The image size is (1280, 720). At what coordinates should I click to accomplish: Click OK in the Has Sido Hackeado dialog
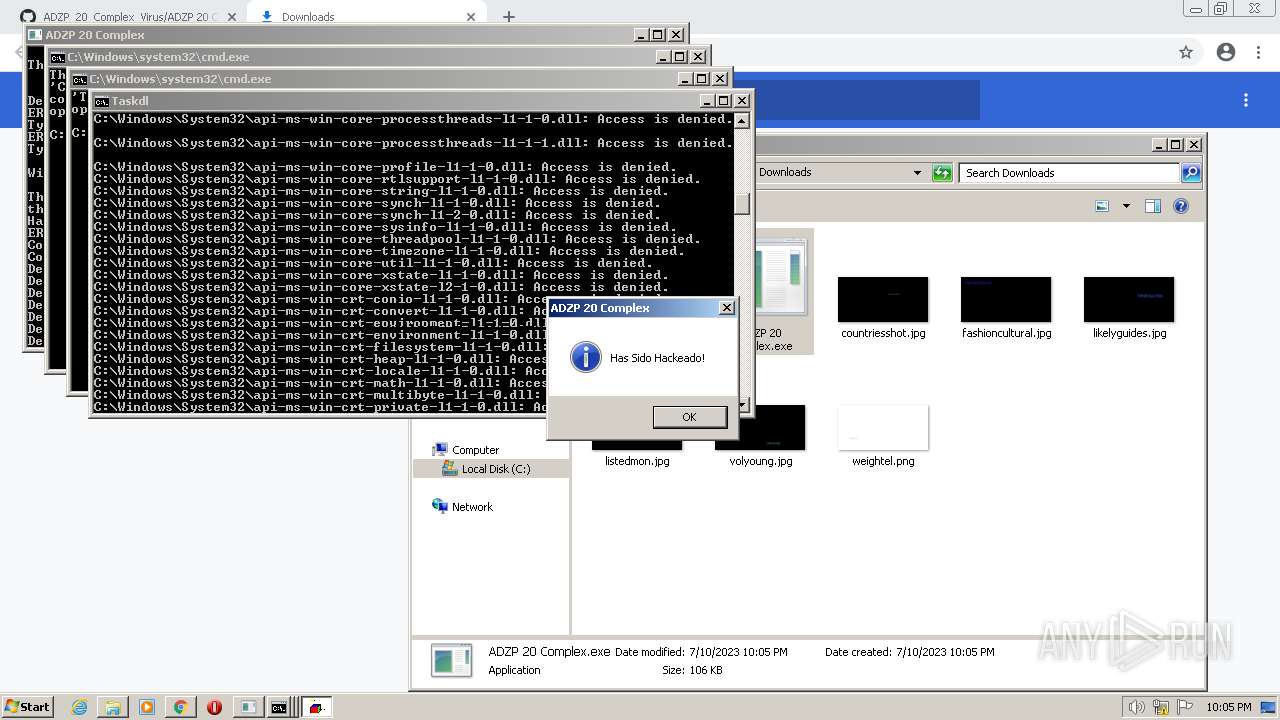pyautogui.click(x=689, y=417)
